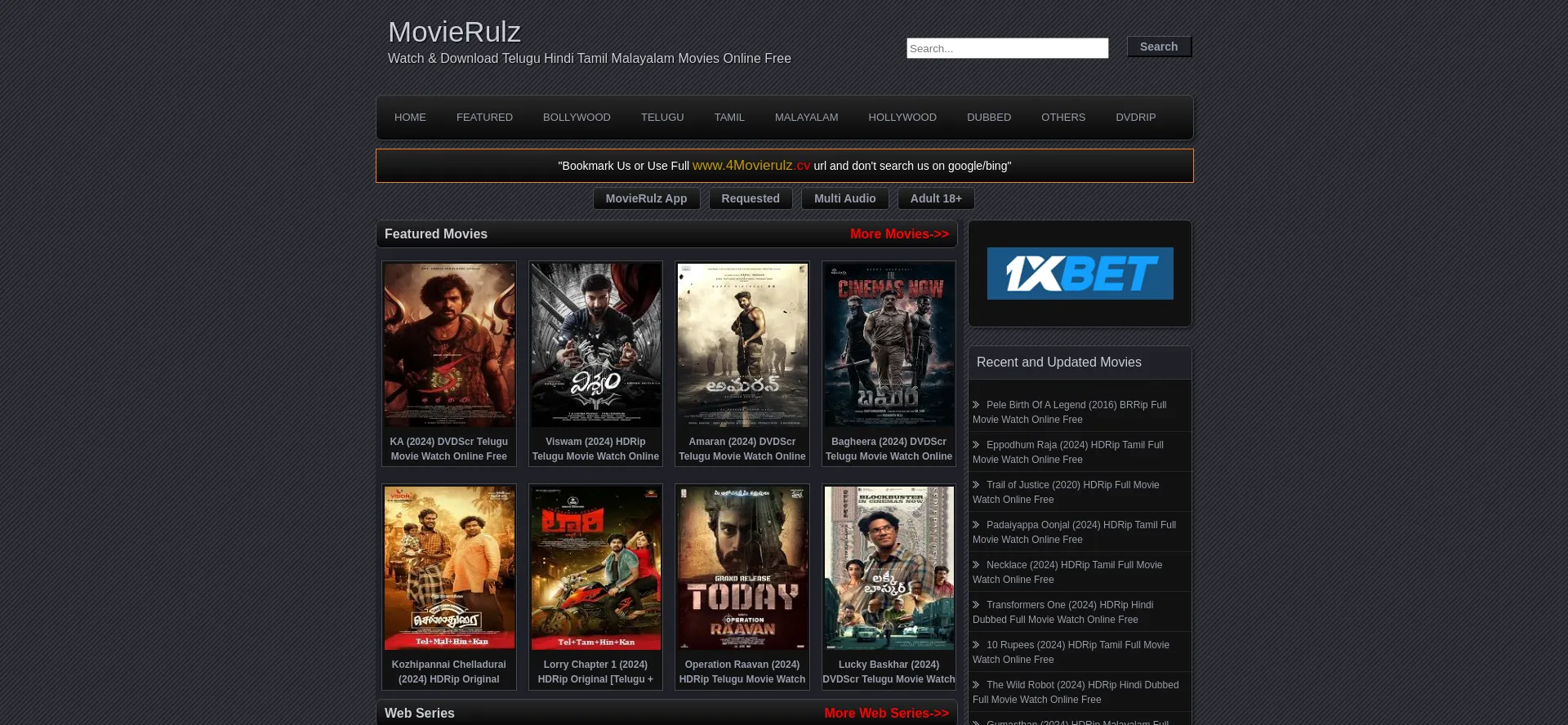The height and width of the screenshot is (725, 1568).
Task: Open the Viswam (2024) movie poster
Action: (595, 345)
